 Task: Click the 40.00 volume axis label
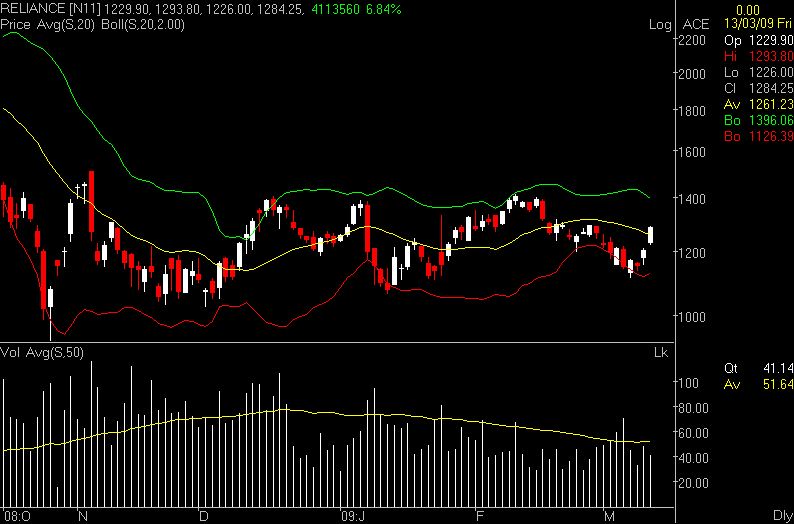tap(693, 458)
